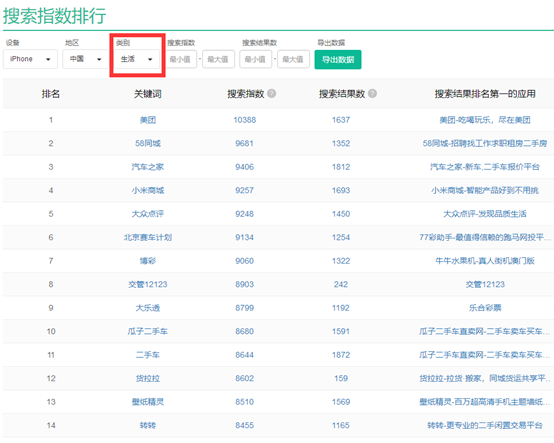
Task: Open app link 美团-吃喝玩乐，尽在美团
Action: point(485,120)
